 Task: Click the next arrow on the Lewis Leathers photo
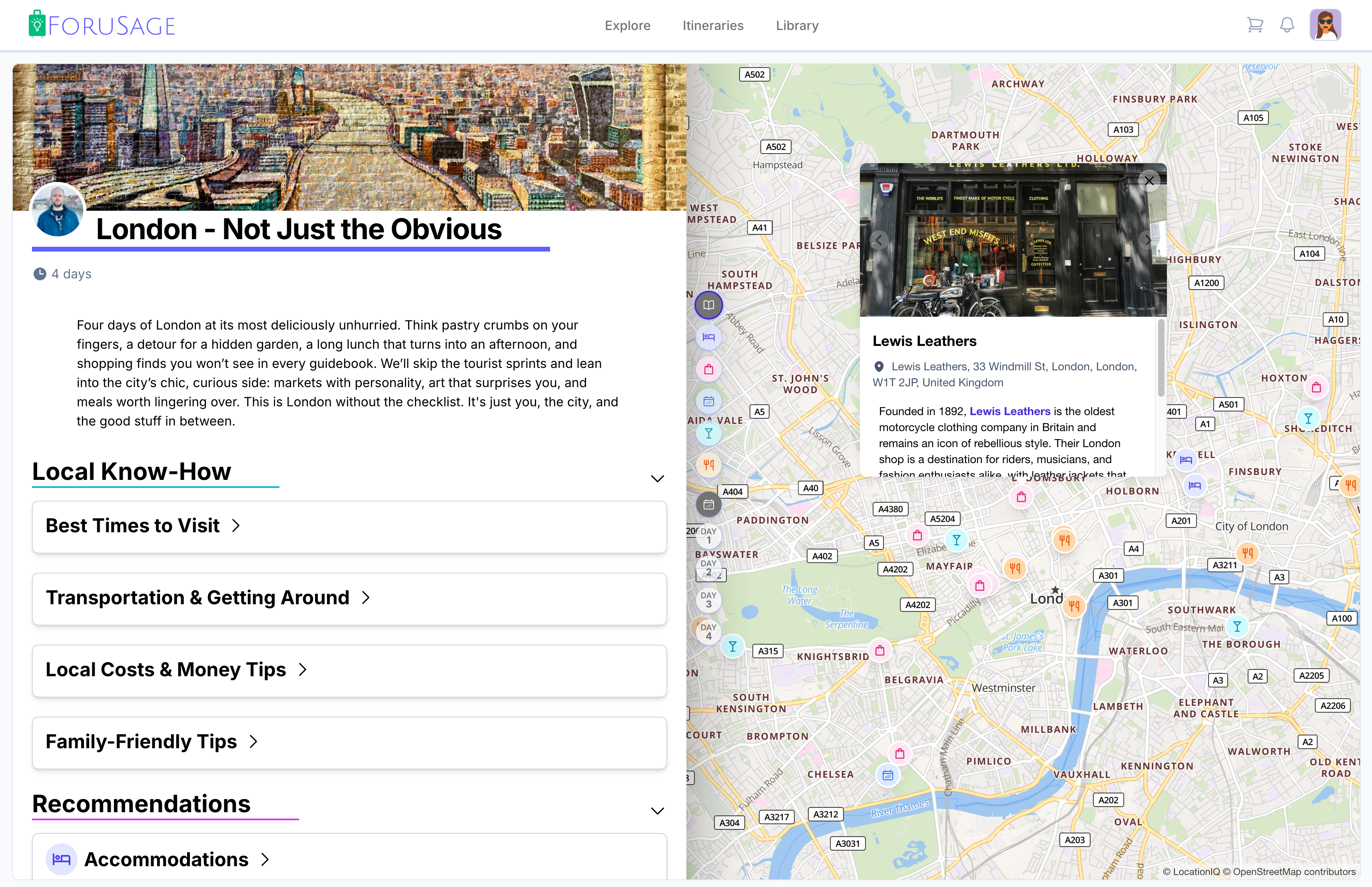(1147, 240)
